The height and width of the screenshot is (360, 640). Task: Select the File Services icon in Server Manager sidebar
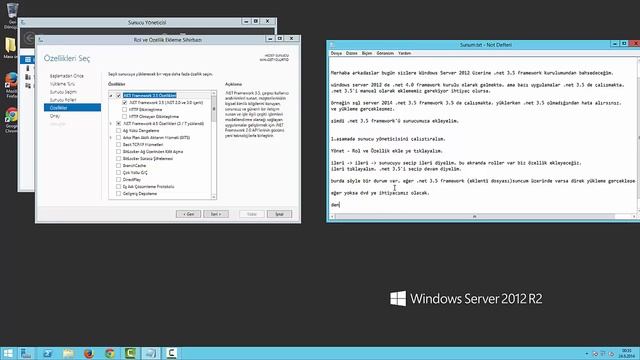(28, 85)
